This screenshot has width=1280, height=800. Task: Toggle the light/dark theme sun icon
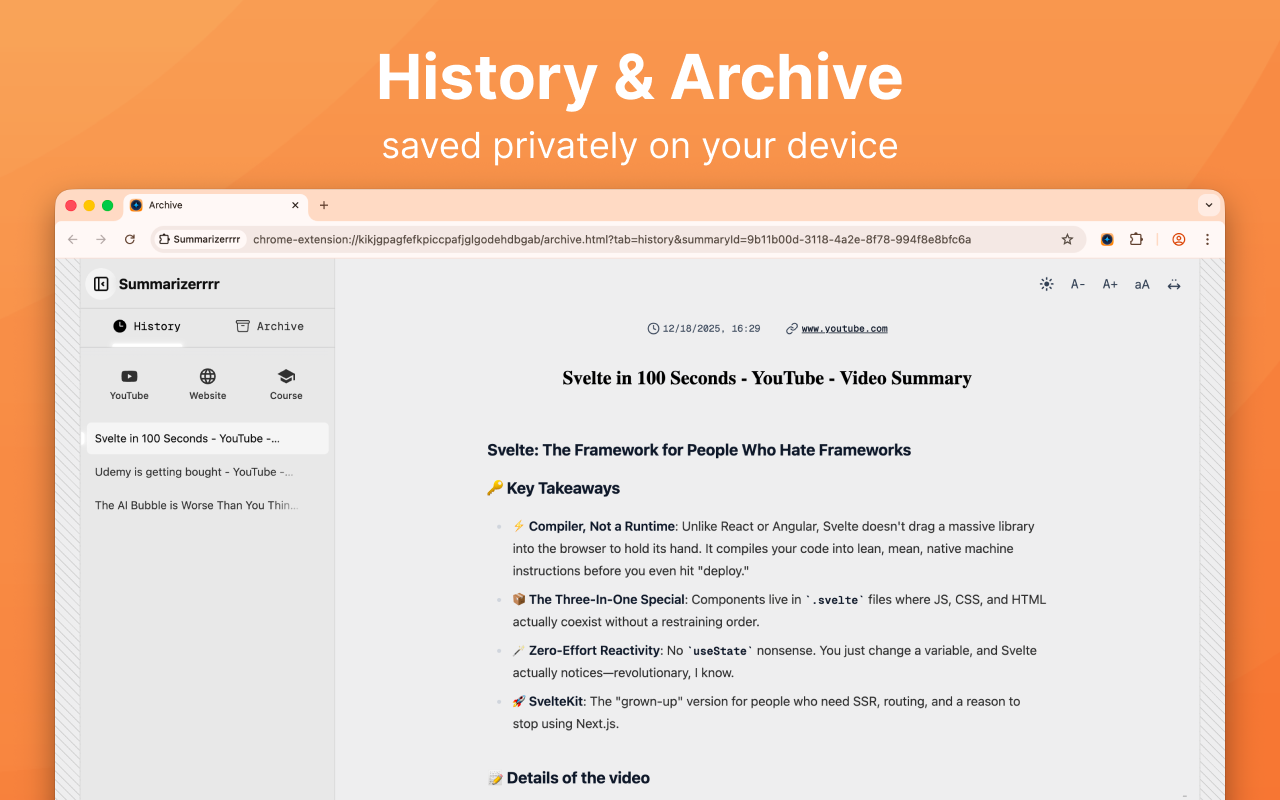pos(1046,284)
